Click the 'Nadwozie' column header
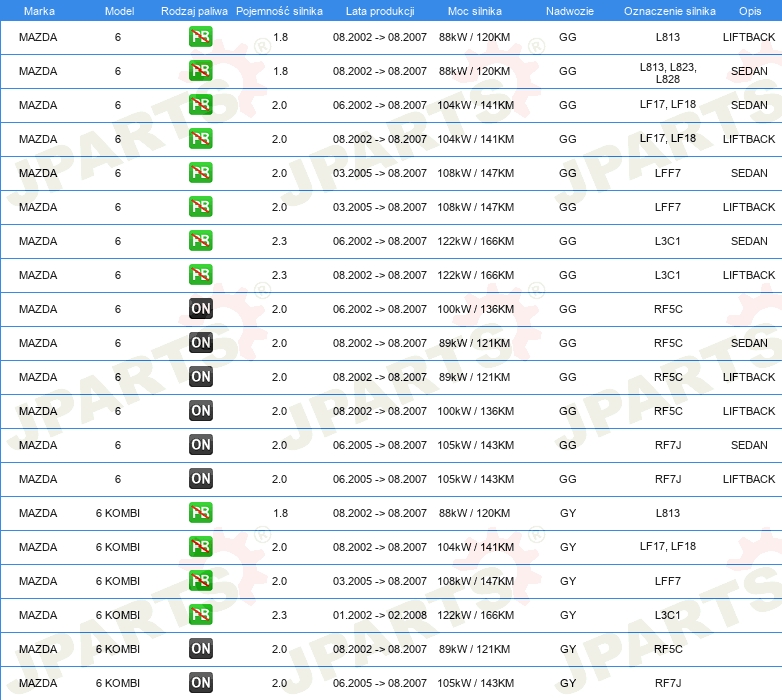 coord(567,10)
